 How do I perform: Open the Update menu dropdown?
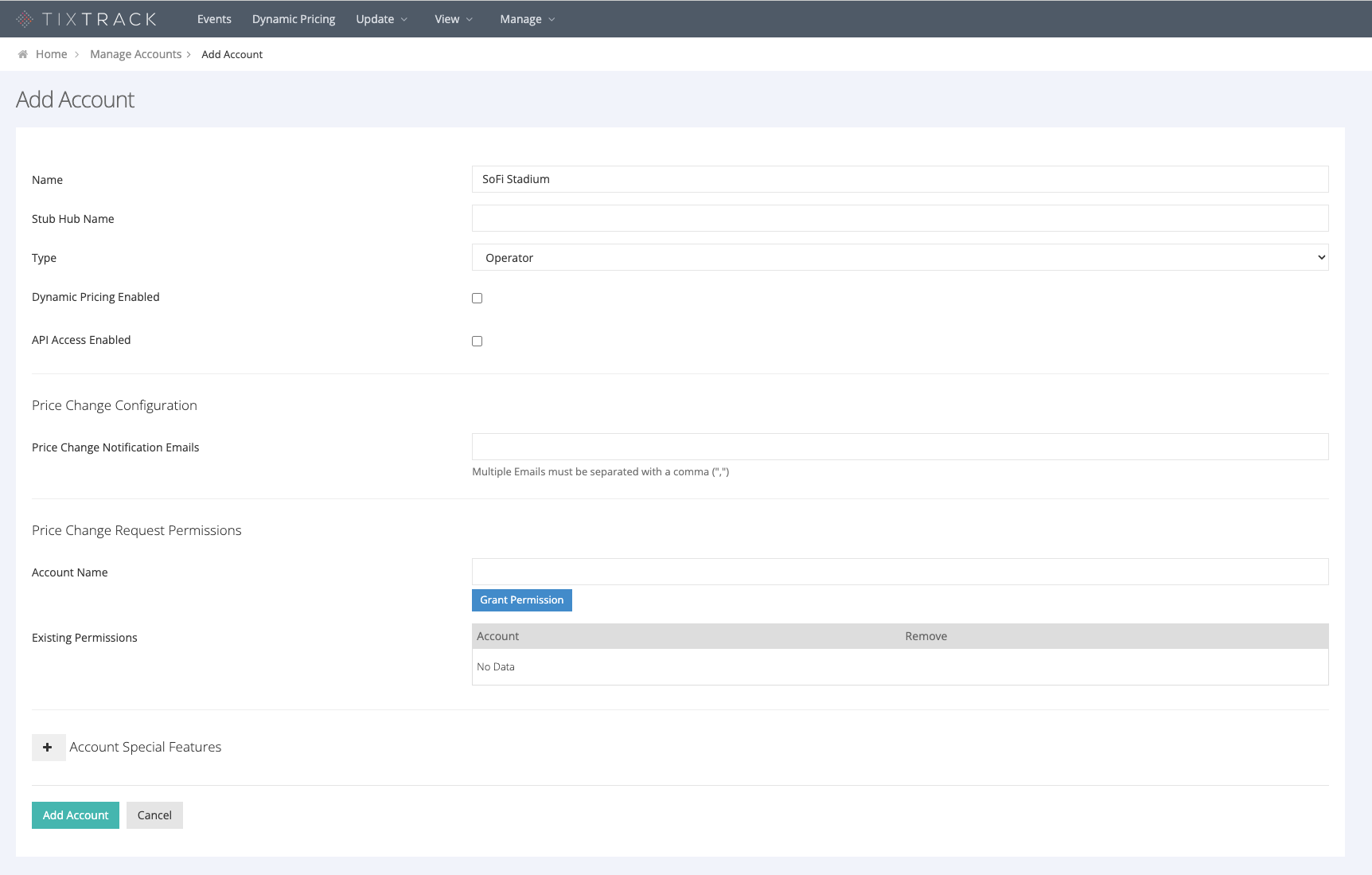tap(382, 18)
